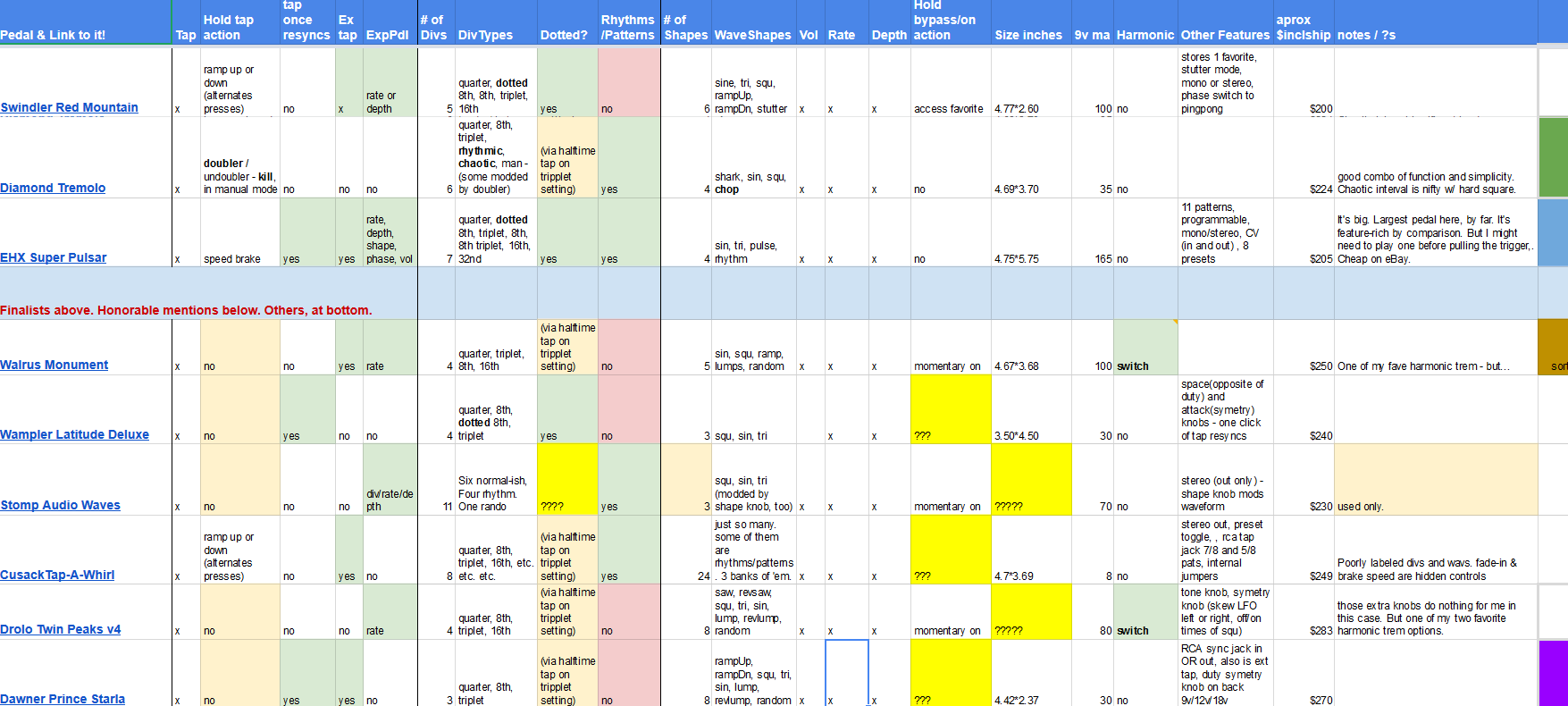Click the '# of Divs' header cell
This screenshot has height=706, width=1568.
[436, 22]
